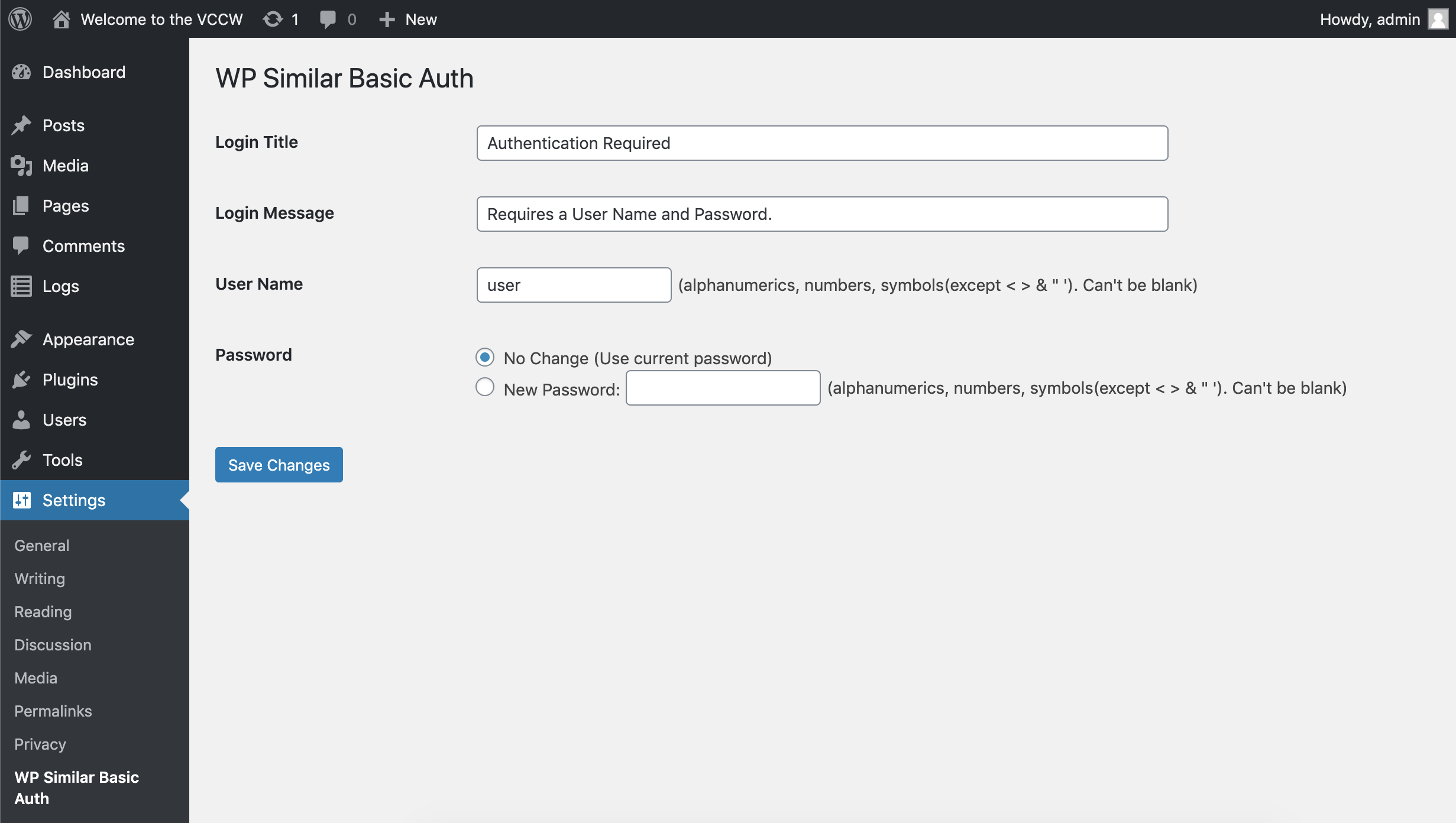Expand Comments icon in sidebar

[20, 246]
